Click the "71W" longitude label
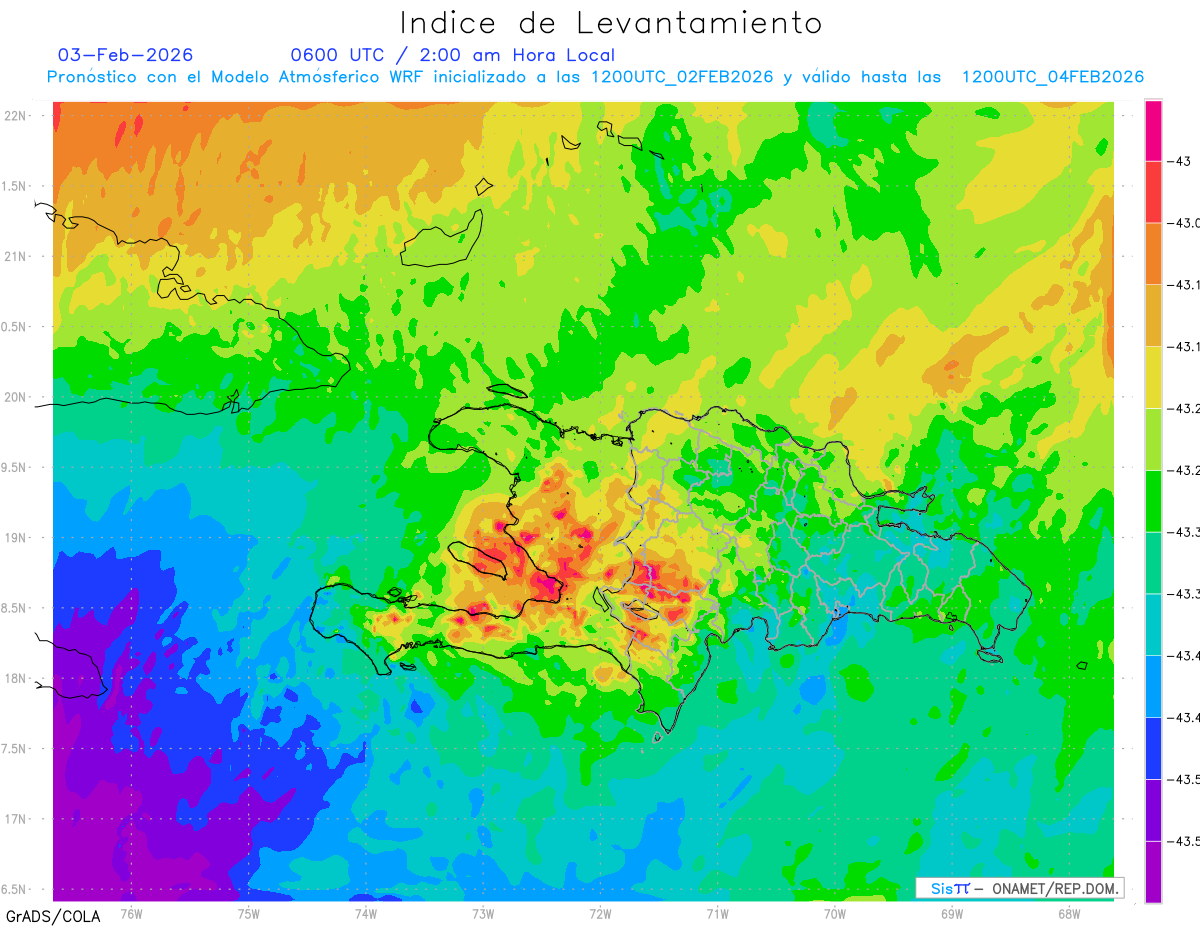This screenshot has height=927, width=1200. point(717,913)
